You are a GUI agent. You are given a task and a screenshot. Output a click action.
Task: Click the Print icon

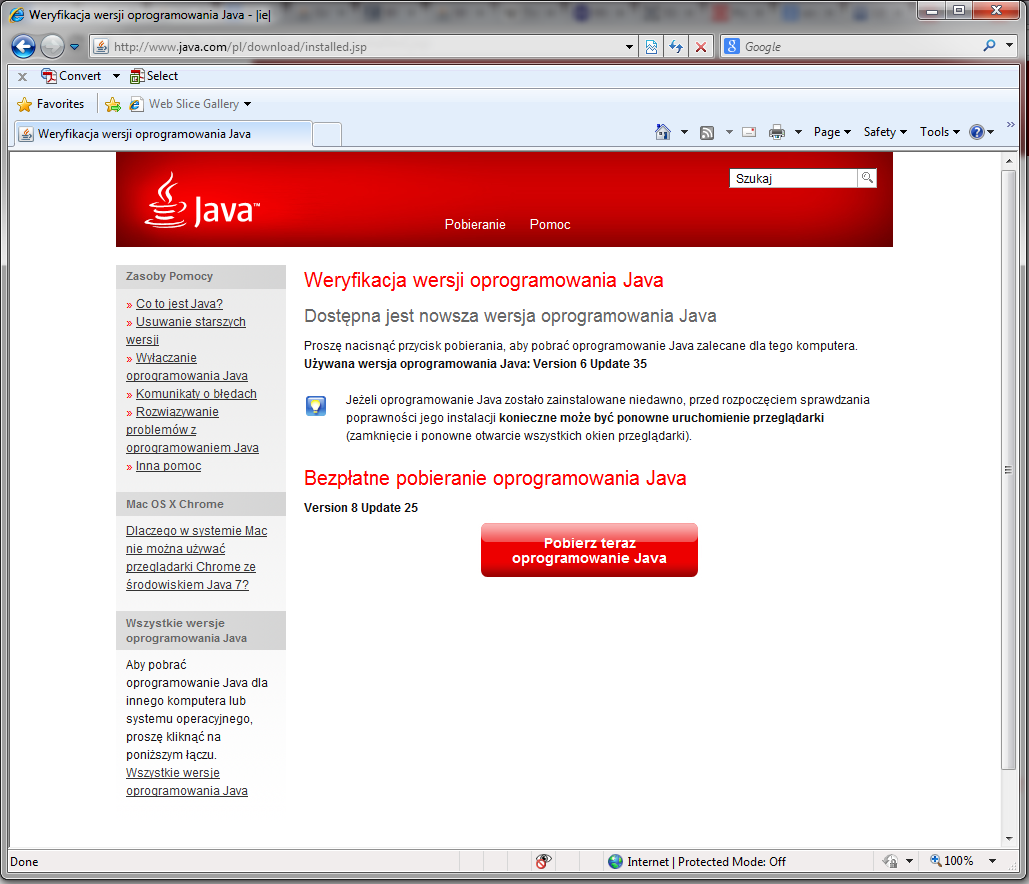[777, 133]
